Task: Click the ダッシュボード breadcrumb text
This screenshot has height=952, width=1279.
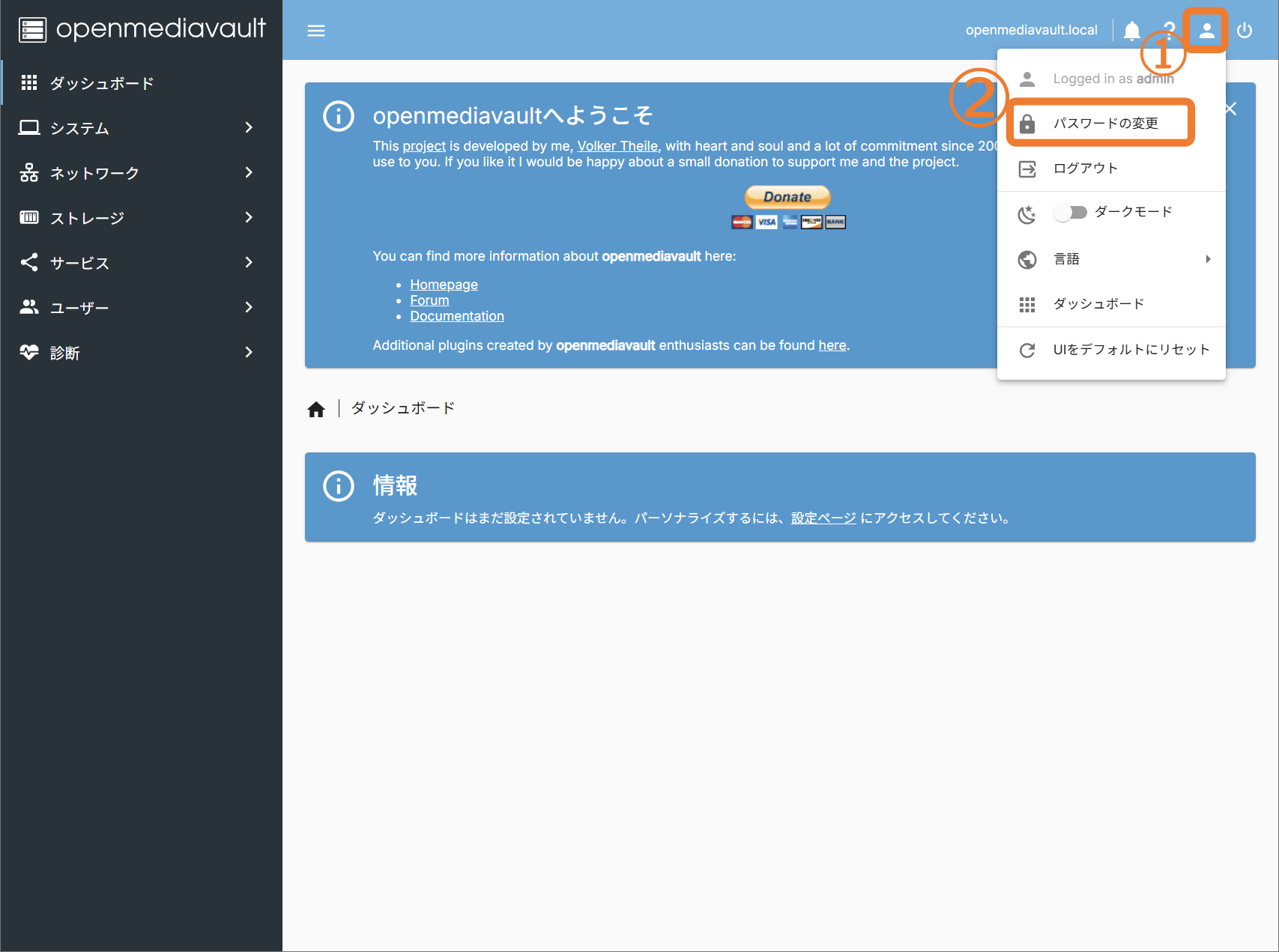Action: (403, 408)
